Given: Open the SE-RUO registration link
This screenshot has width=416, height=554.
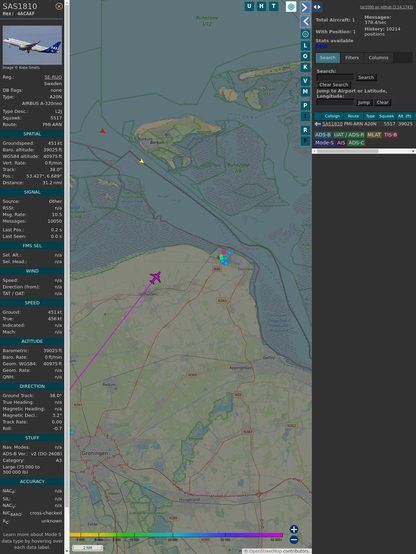Looking at the screenshot, I should (x=53, y=77).
